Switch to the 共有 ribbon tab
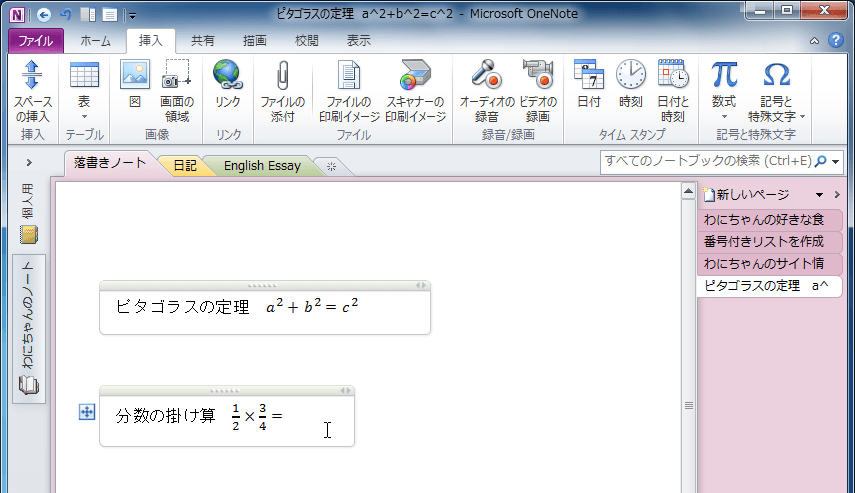The width and height of the screenshot is (855, 493). click(202, 41)
